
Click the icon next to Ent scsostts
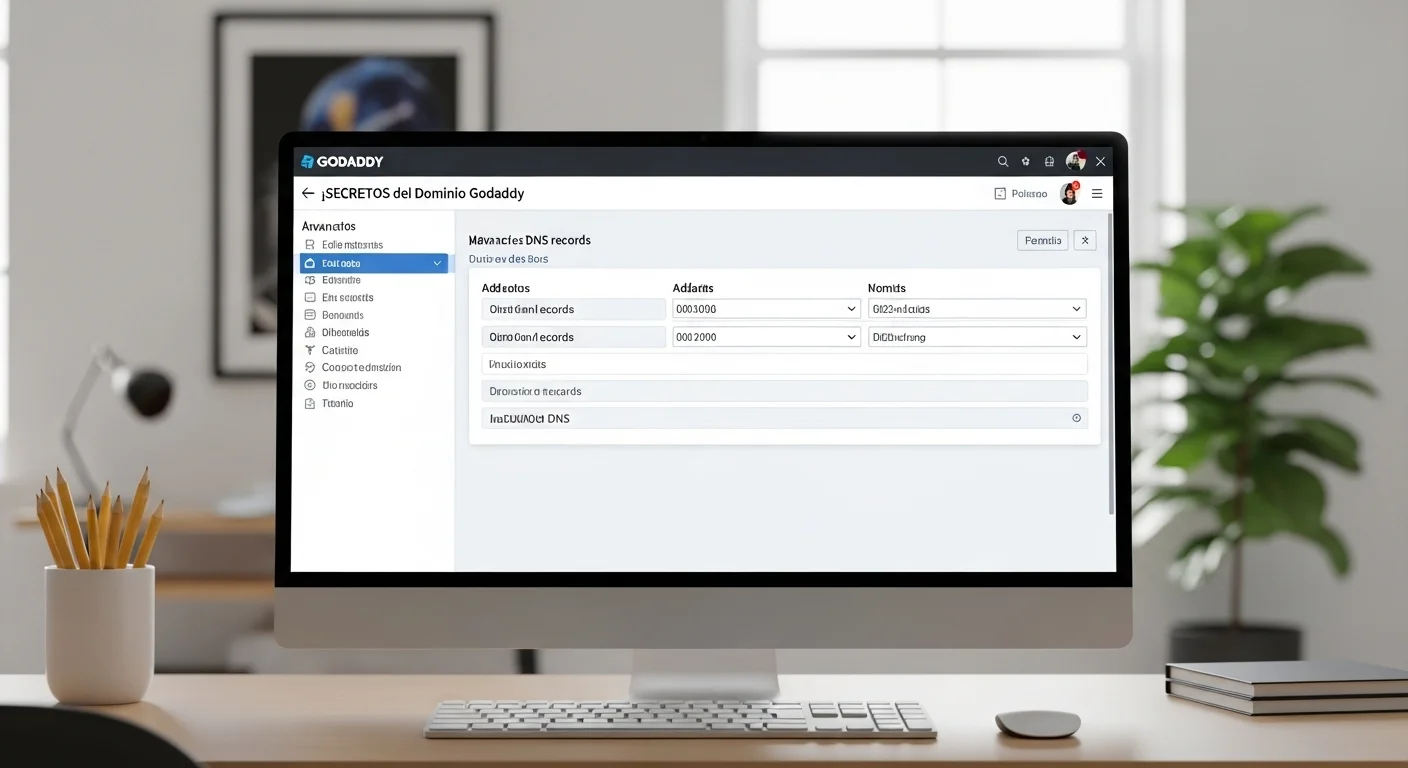pyautogui.click(x=310, y=297)
